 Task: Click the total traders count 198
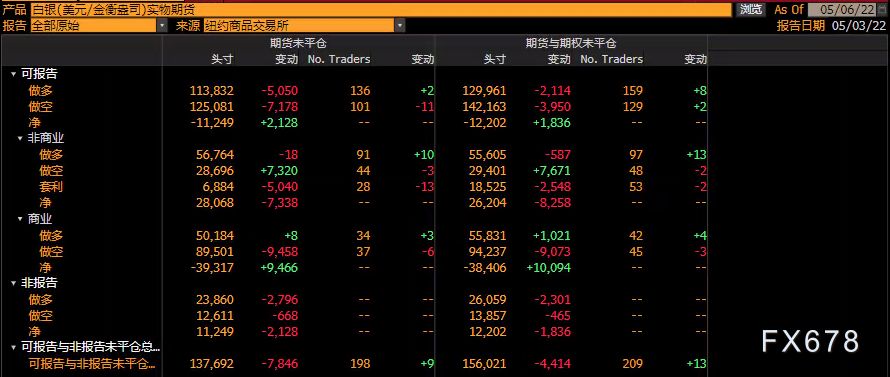pyautogui.click(x=360, y=364)
